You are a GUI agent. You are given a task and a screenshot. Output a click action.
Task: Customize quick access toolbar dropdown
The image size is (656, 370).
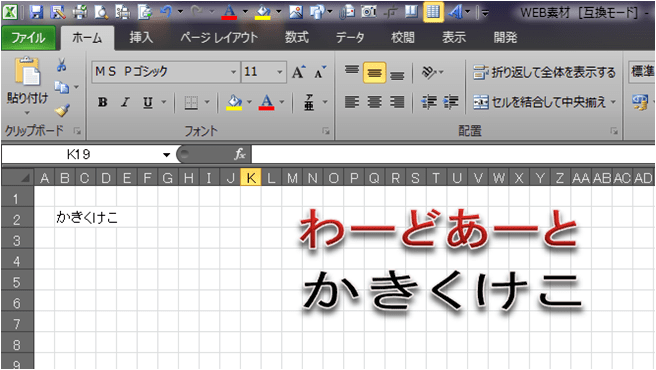[485, 13]
